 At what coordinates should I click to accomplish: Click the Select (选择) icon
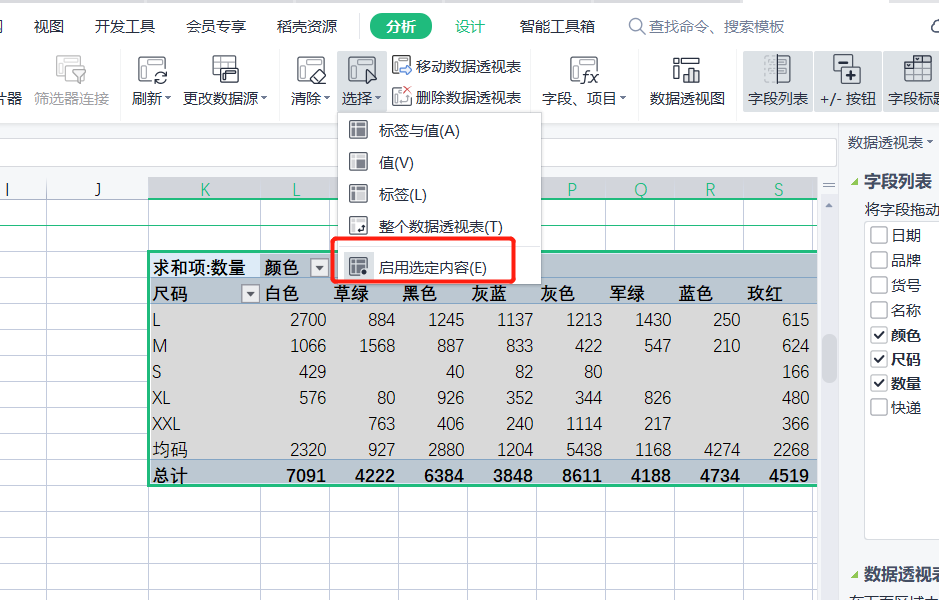362,69
